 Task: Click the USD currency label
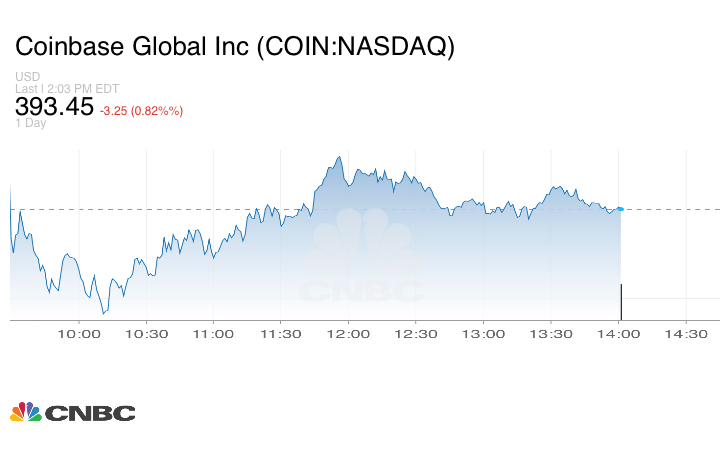27,77
